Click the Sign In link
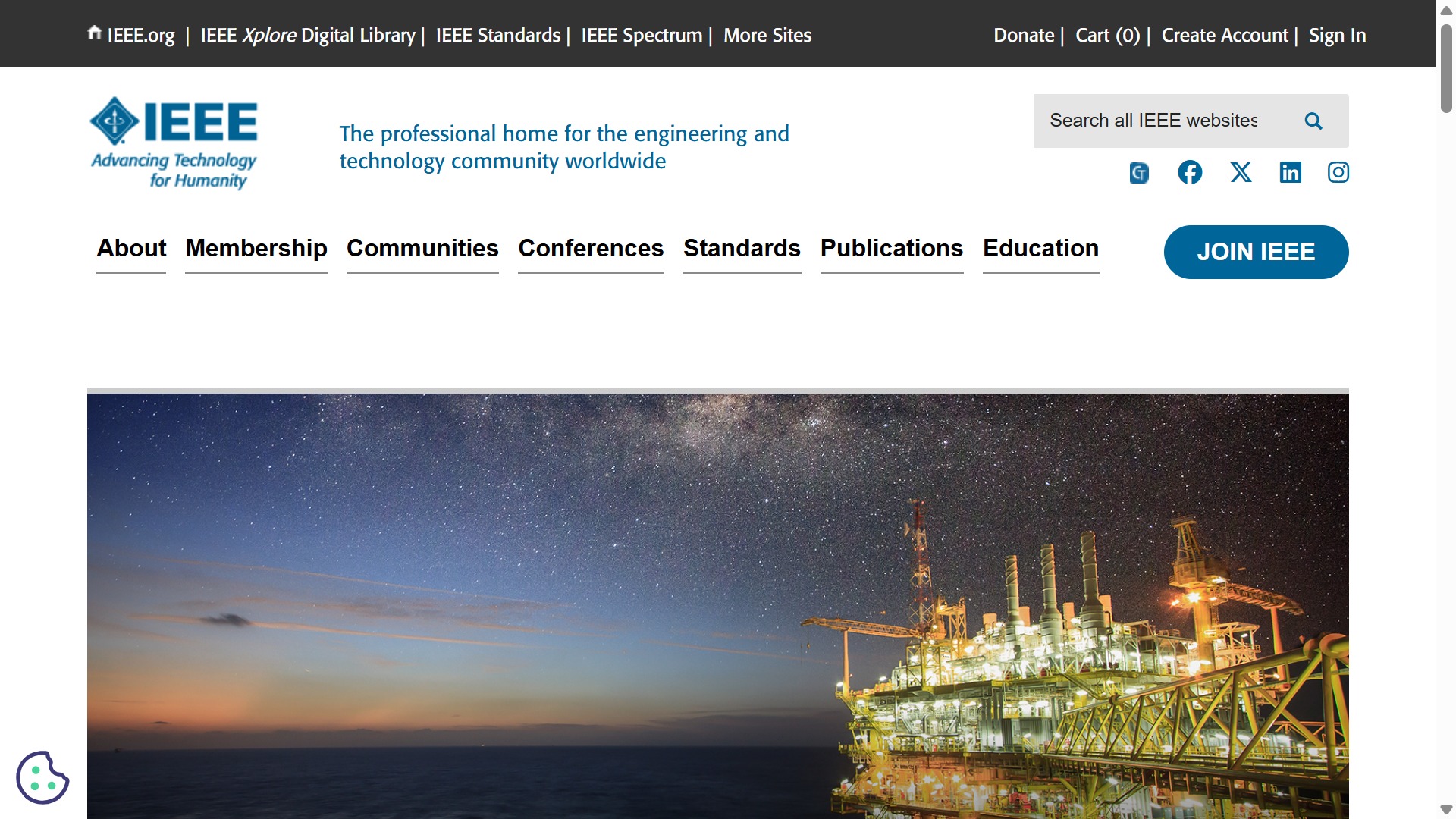The width and height of the screenshot is (1456, 819). point(1337,36)
